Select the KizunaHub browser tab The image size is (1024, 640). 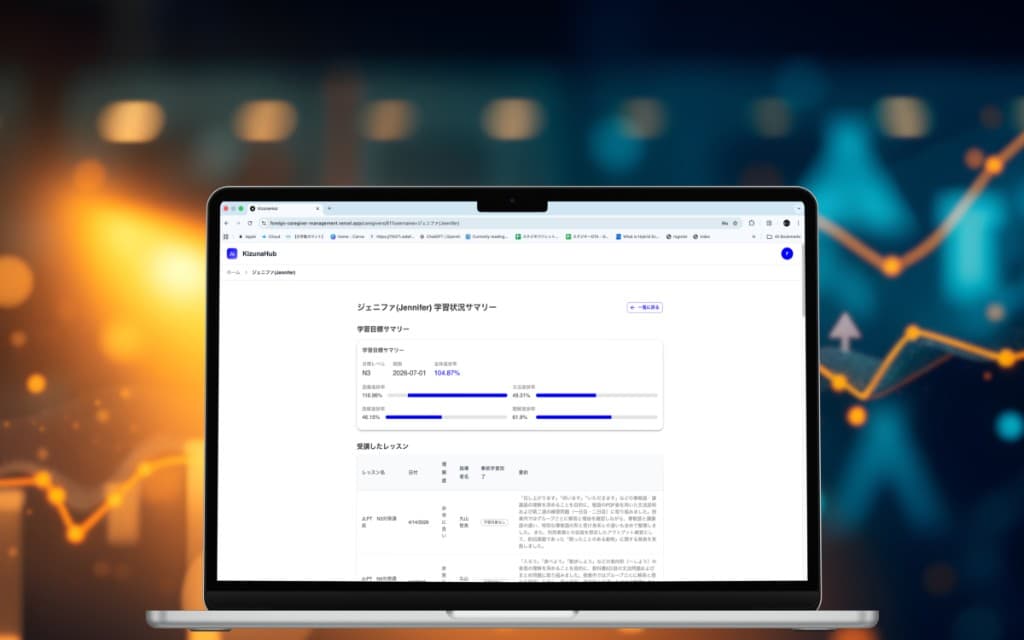pyautogui.click(x=285, y=208)
